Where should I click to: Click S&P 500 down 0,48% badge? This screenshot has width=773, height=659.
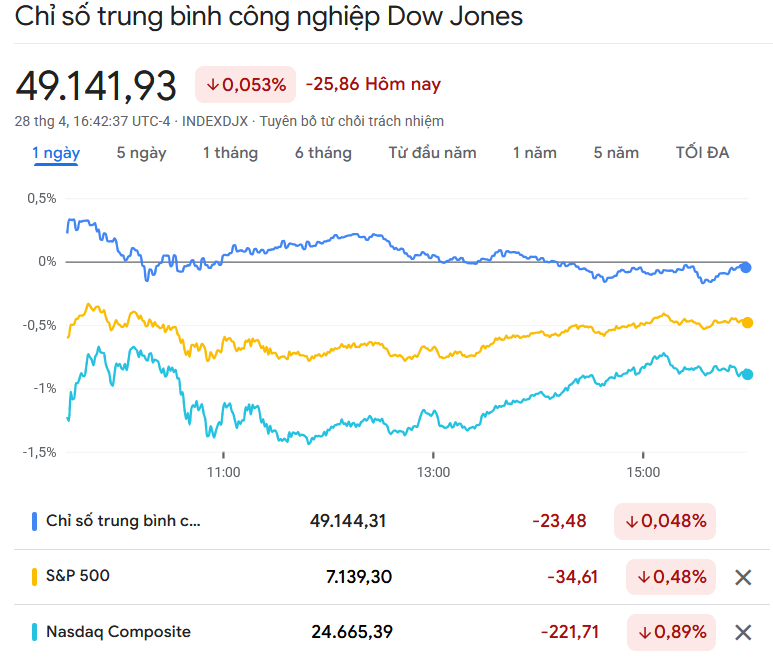coord(670,577)
